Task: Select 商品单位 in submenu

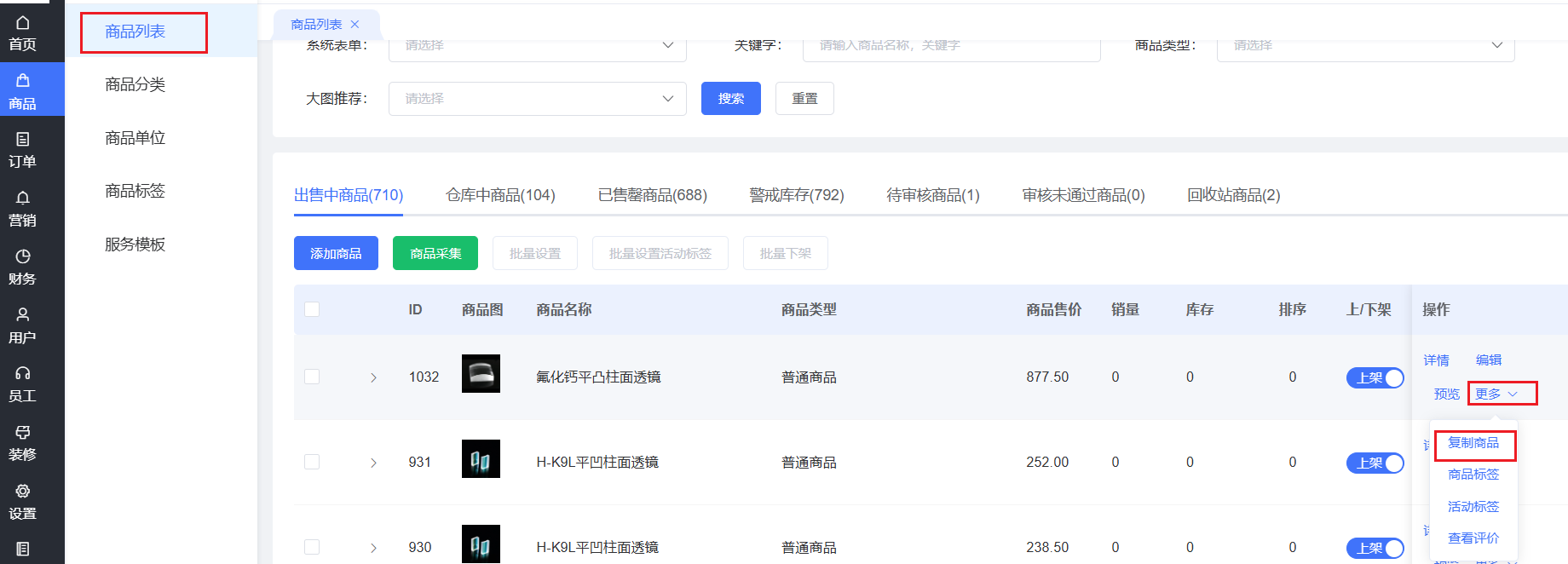Action: (135, 138)
